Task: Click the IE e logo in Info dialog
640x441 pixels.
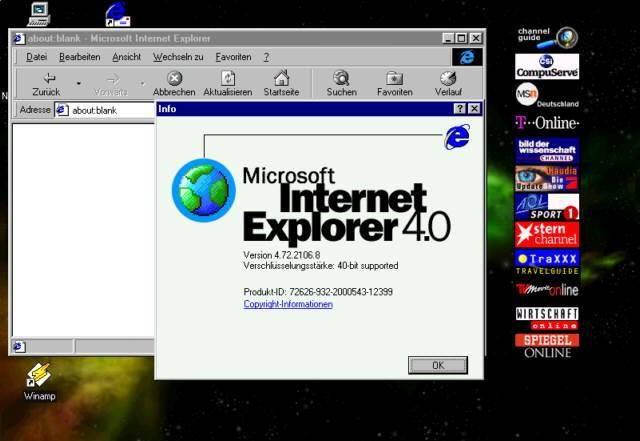Action: tap(457, 137)
